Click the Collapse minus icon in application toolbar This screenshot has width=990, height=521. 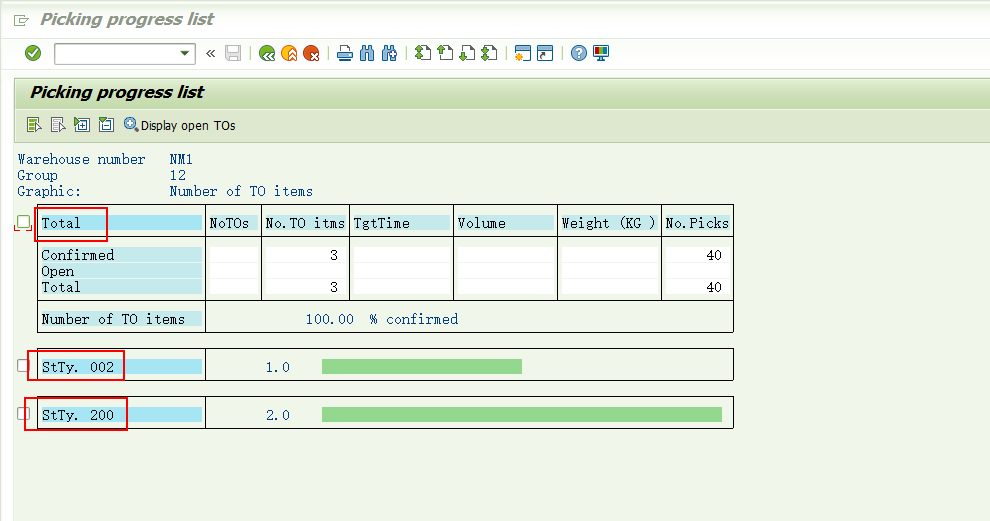pos(106,125)
